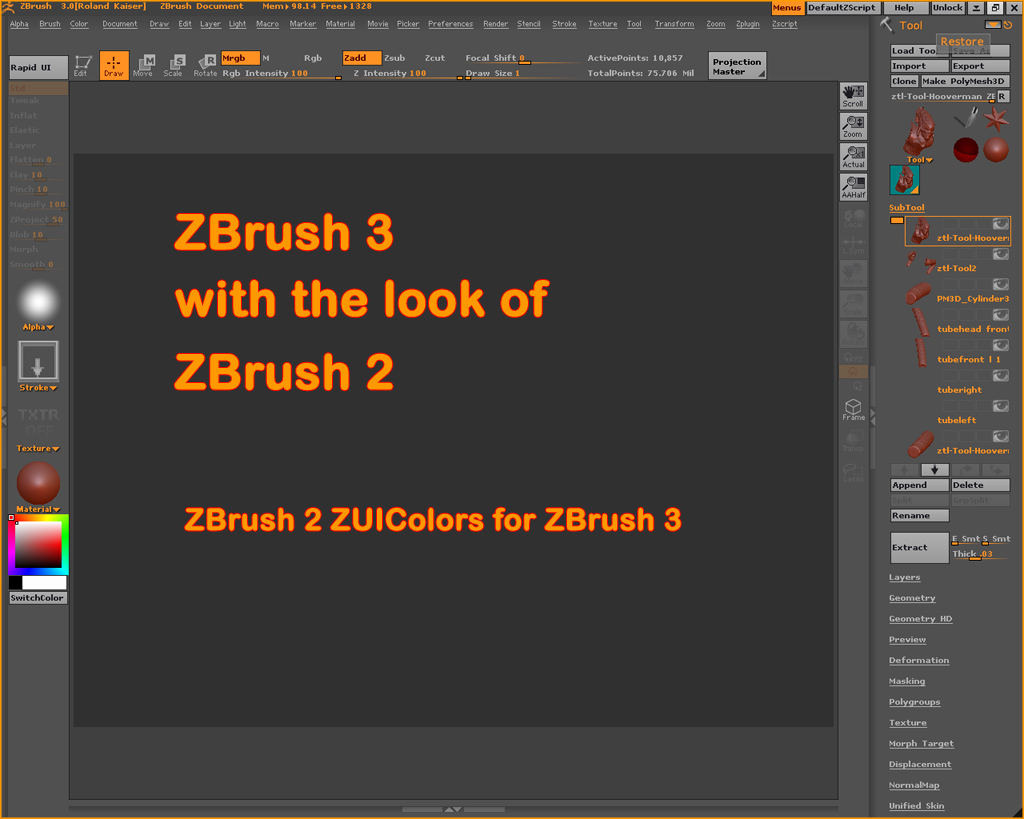Expand the Masking subpalette
The height and width of the screenshot is (819, 1024).
click(x=906, y=681)
